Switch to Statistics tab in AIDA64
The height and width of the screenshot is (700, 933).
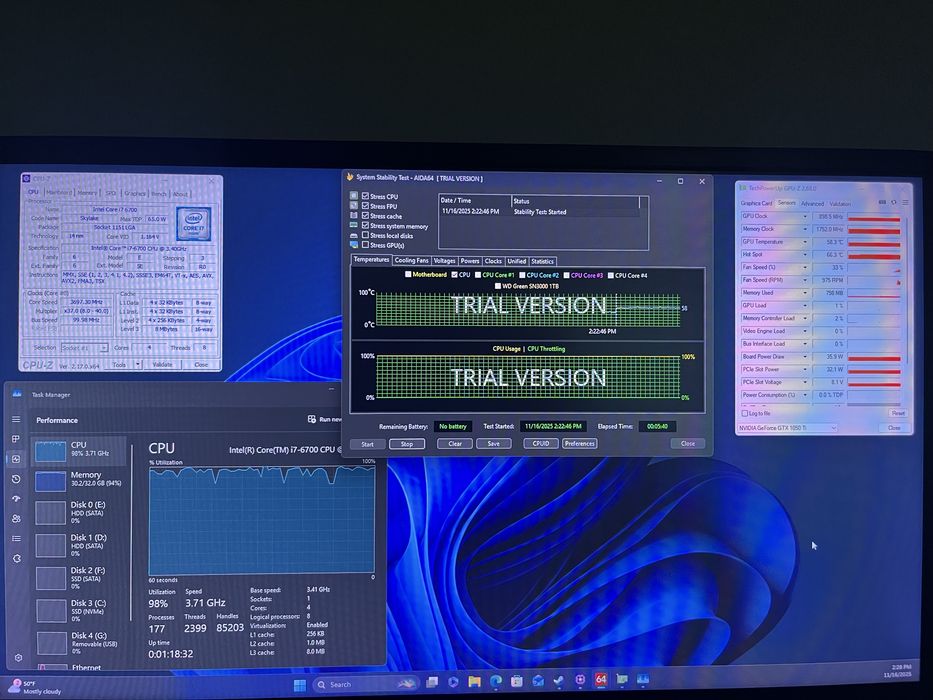pyautogui.click(x=542, y=261)
